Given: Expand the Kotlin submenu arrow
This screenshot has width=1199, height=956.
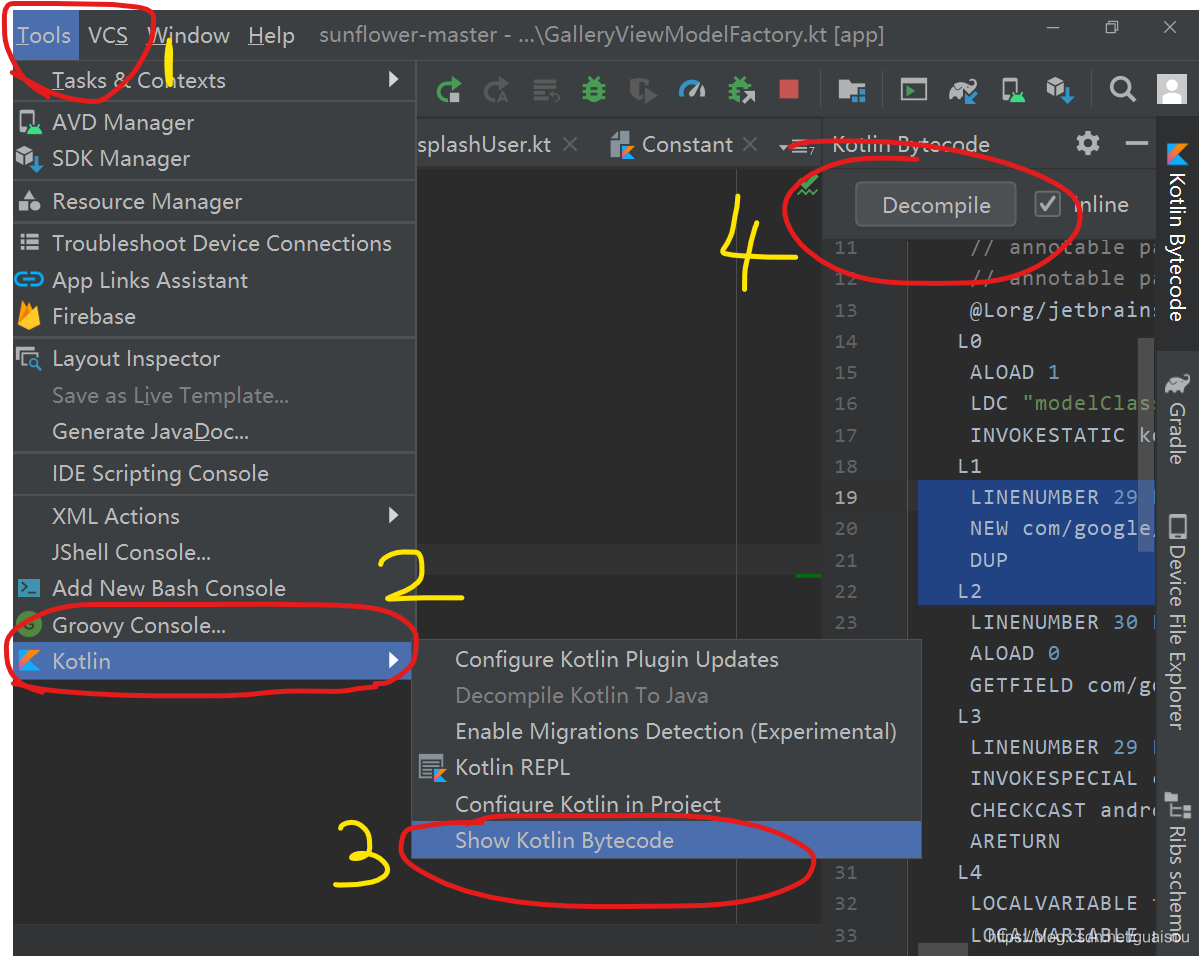Looking at the screenshot, I should point(393,660).
